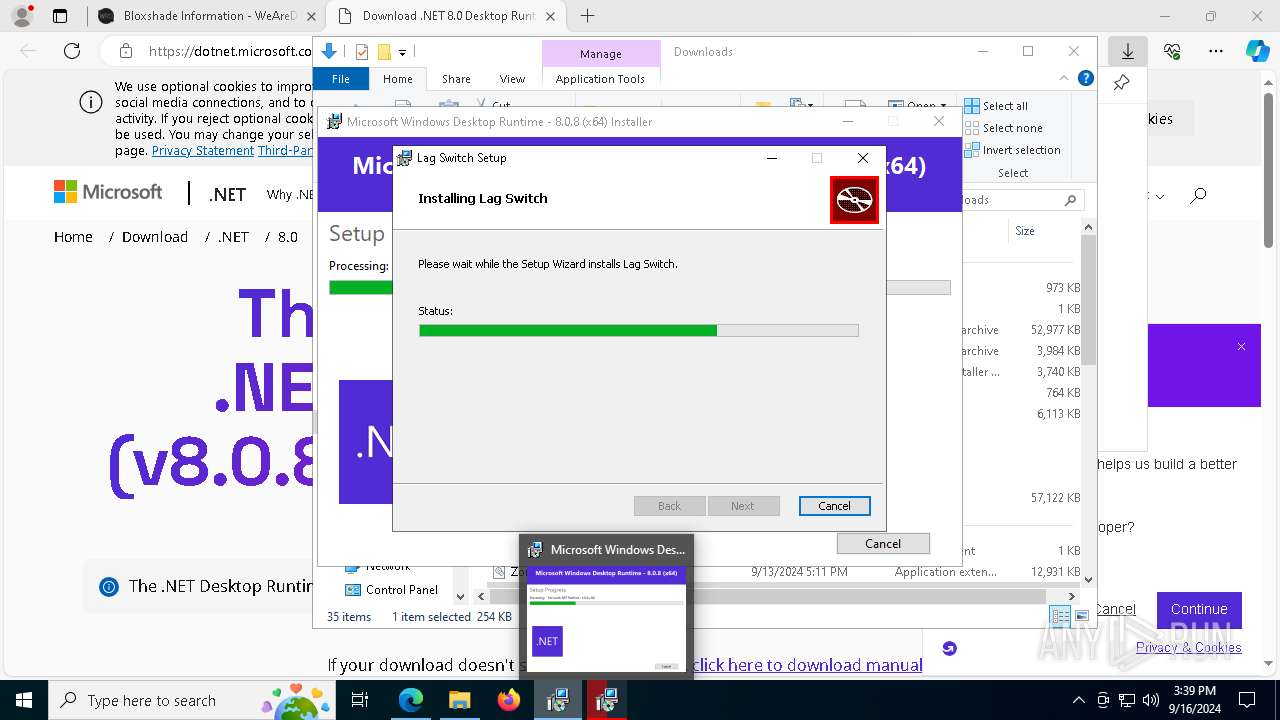This screenshot has width=1280, height=720.
Task: Click the purple Continue button
Action: [x=1199, y=609]
